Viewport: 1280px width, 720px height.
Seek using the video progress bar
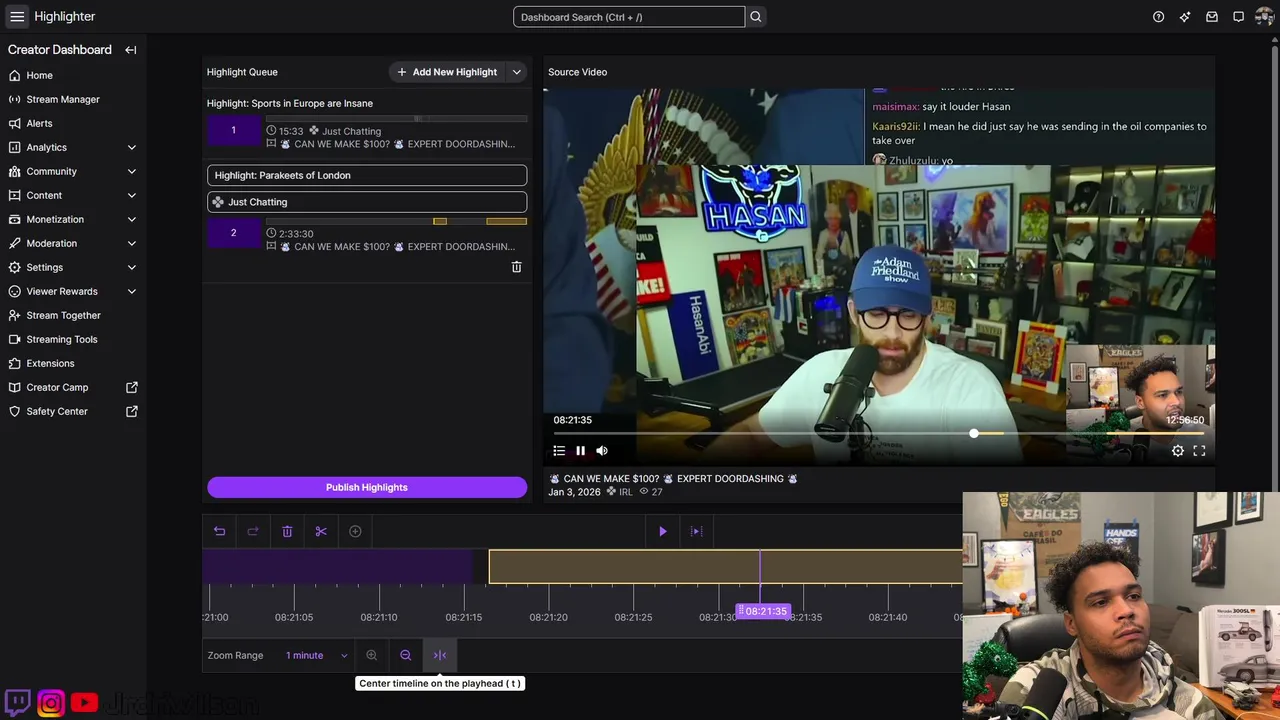[879, 433]
